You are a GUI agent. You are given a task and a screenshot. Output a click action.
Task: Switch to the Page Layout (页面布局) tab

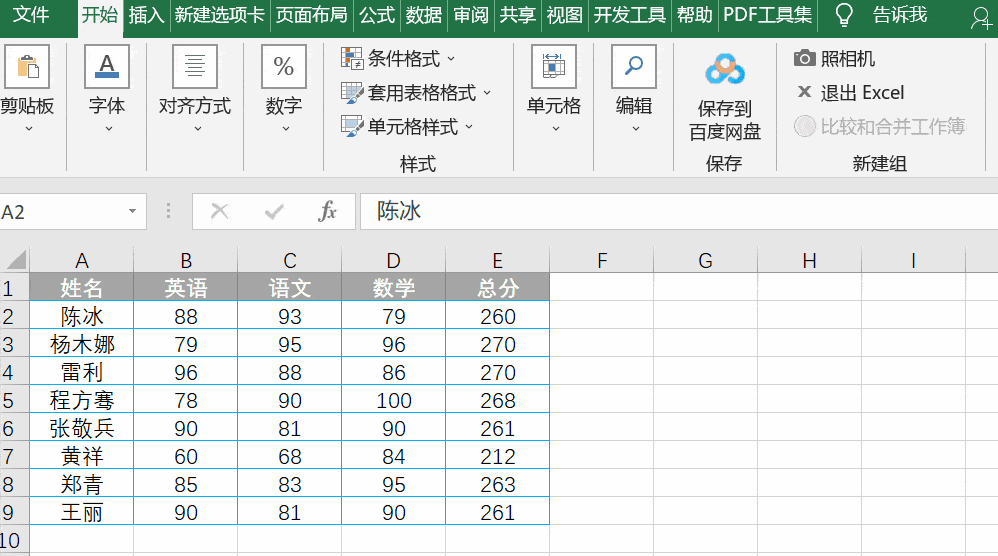[311, 14]
